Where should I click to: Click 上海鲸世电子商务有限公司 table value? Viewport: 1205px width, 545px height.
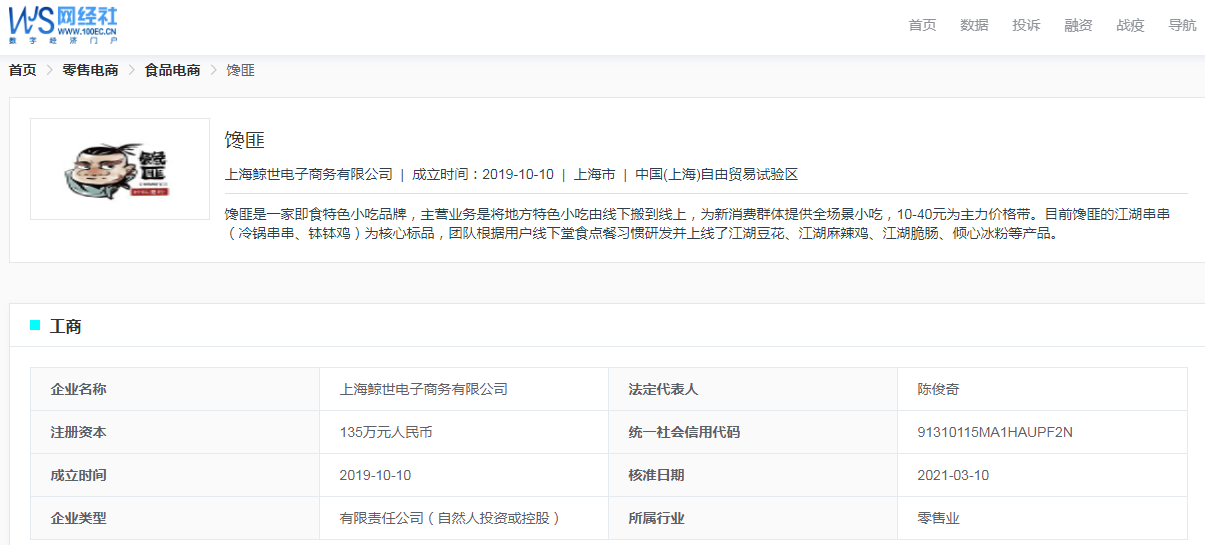point(424,389)
